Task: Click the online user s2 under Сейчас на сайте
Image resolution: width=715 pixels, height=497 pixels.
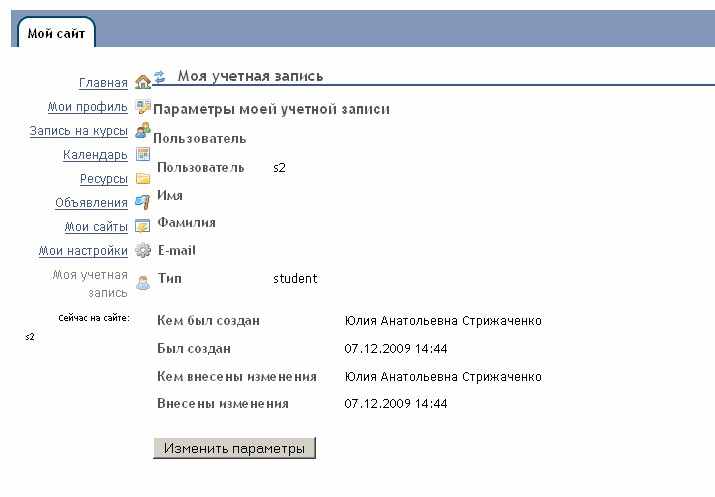Action: [30, 337]
